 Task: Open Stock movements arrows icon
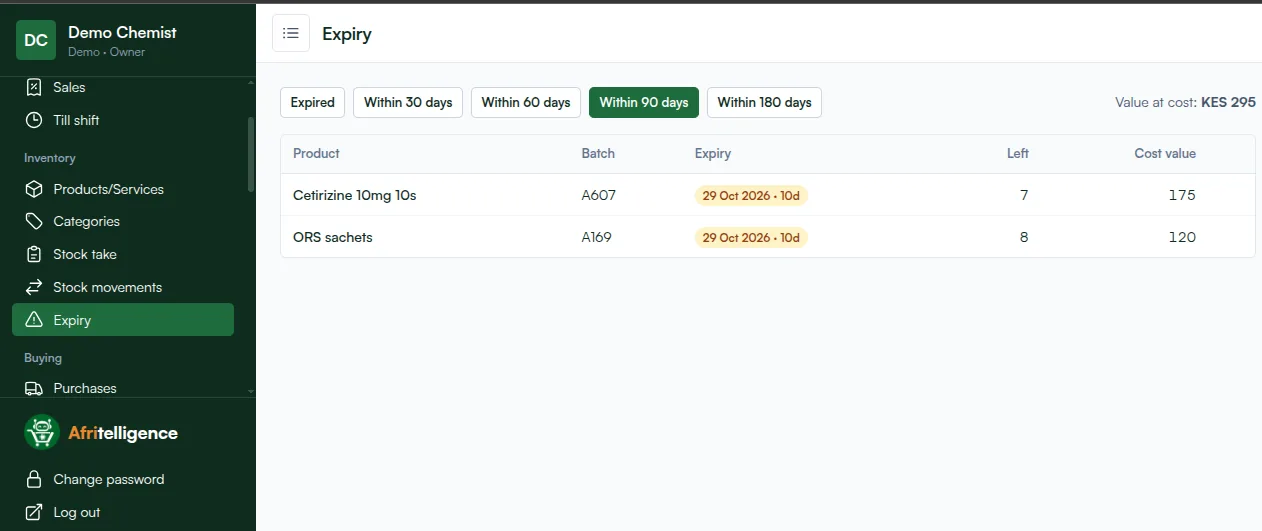pos(34,287)
